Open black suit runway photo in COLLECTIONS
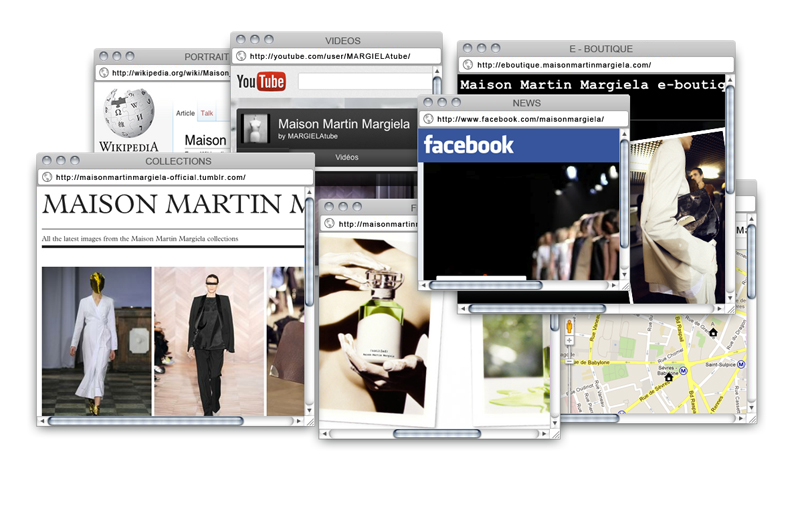This screenshot has height=513, width=800. (x=209, y=341)
